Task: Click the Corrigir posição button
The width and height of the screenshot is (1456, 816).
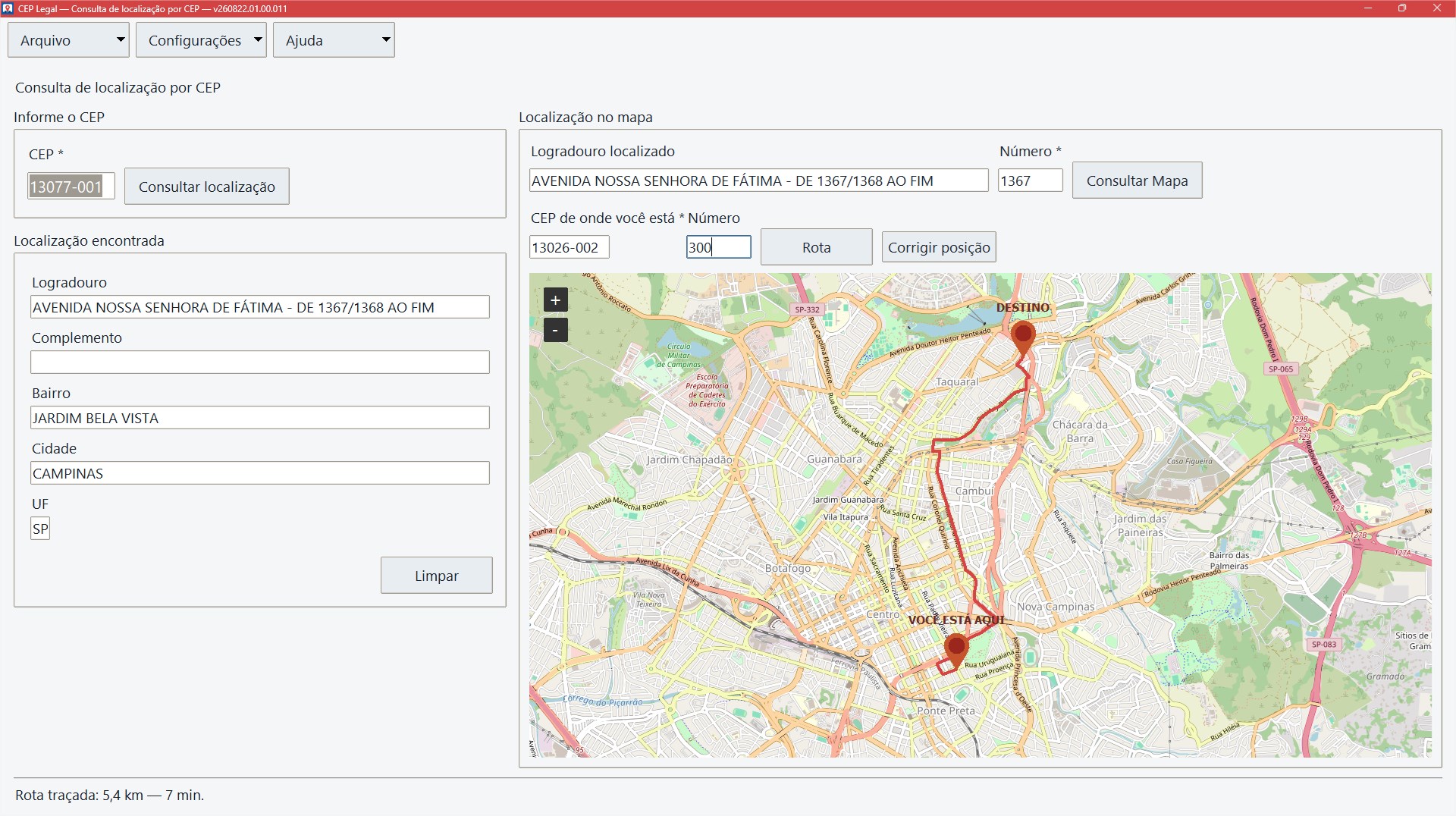Action: [939, 247]
